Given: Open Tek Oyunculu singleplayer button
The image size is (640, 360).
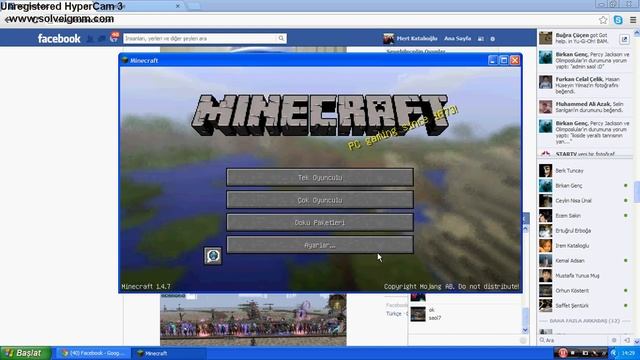Looking at the screenshot, I should [320, 178].
